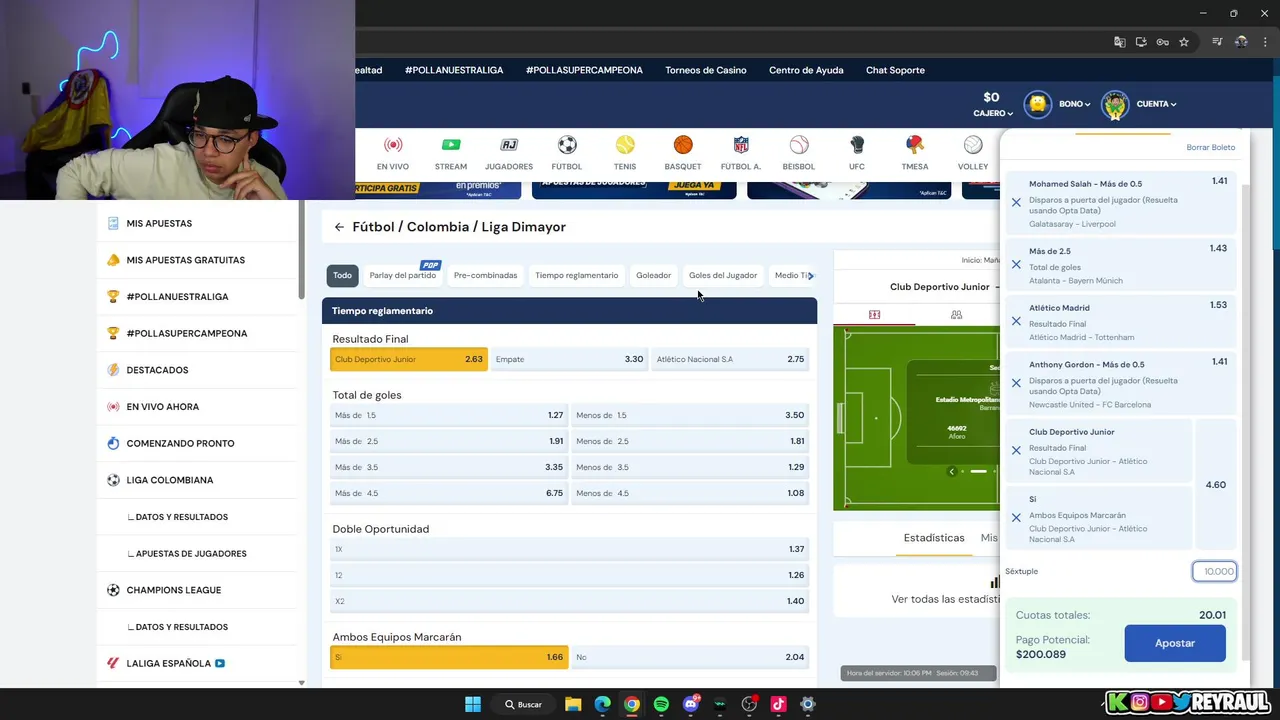Expand the CUENTA account dropdown

(x=1156, y=104)
